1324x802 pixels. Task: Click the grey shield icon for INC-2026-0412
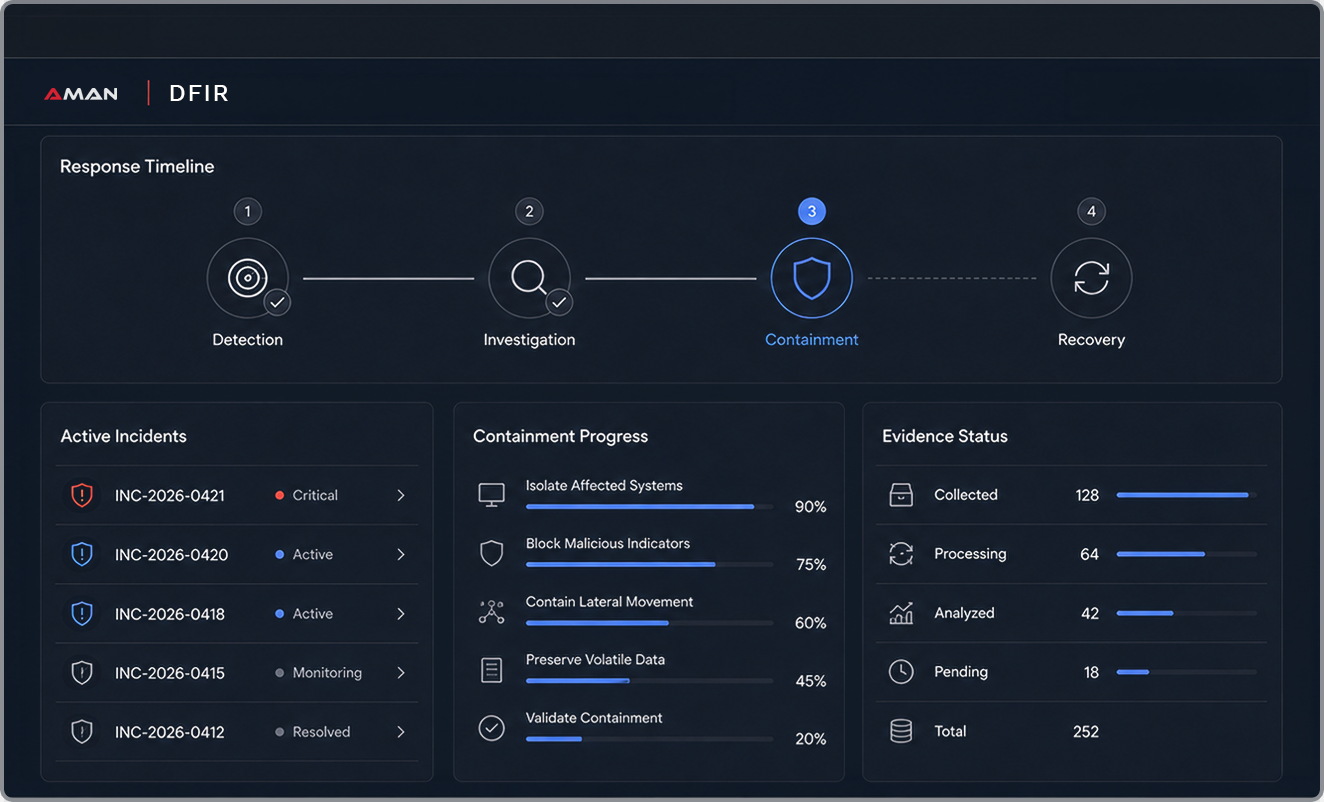(82, 732)
